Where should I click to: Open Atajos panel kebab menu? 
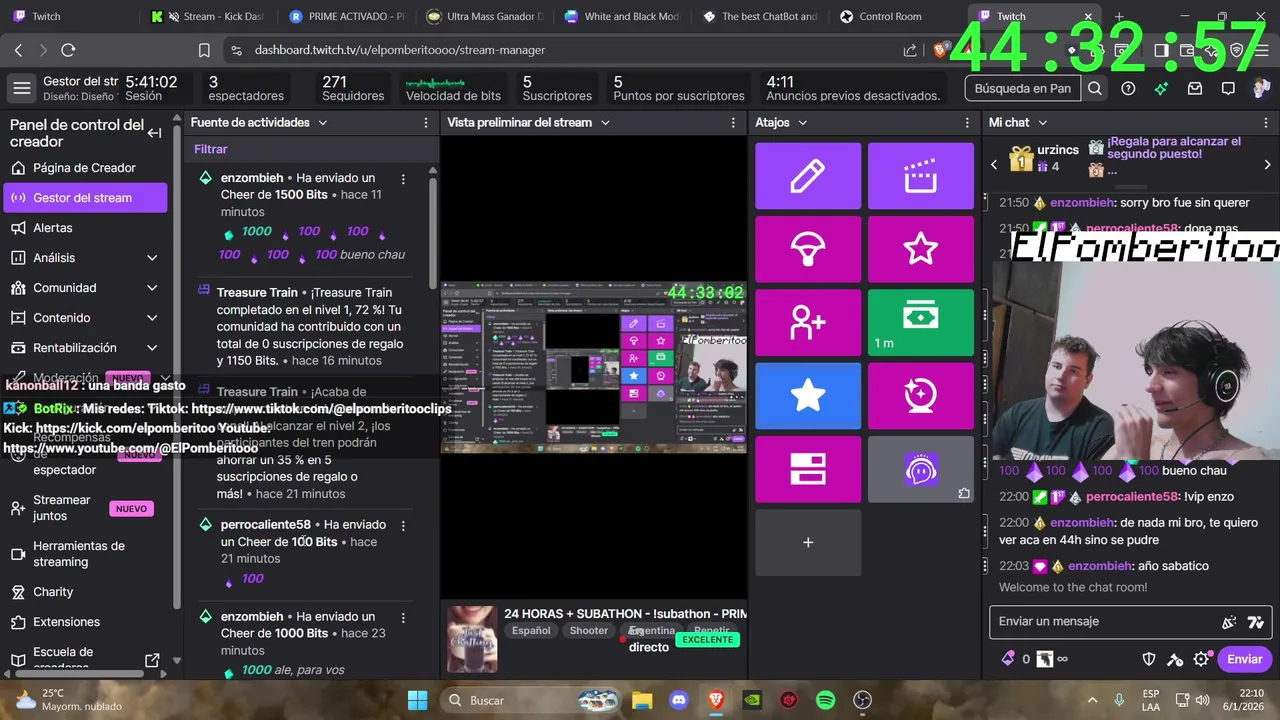(967, 122)
